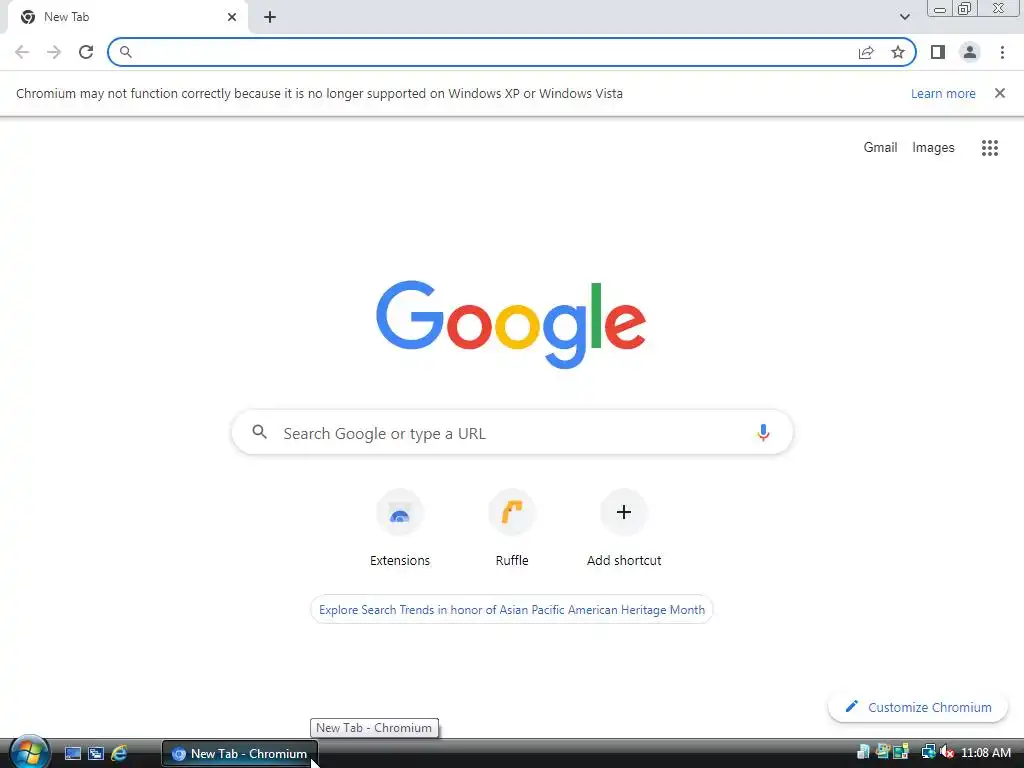Open the Windows Start orb

pos(29,752)
